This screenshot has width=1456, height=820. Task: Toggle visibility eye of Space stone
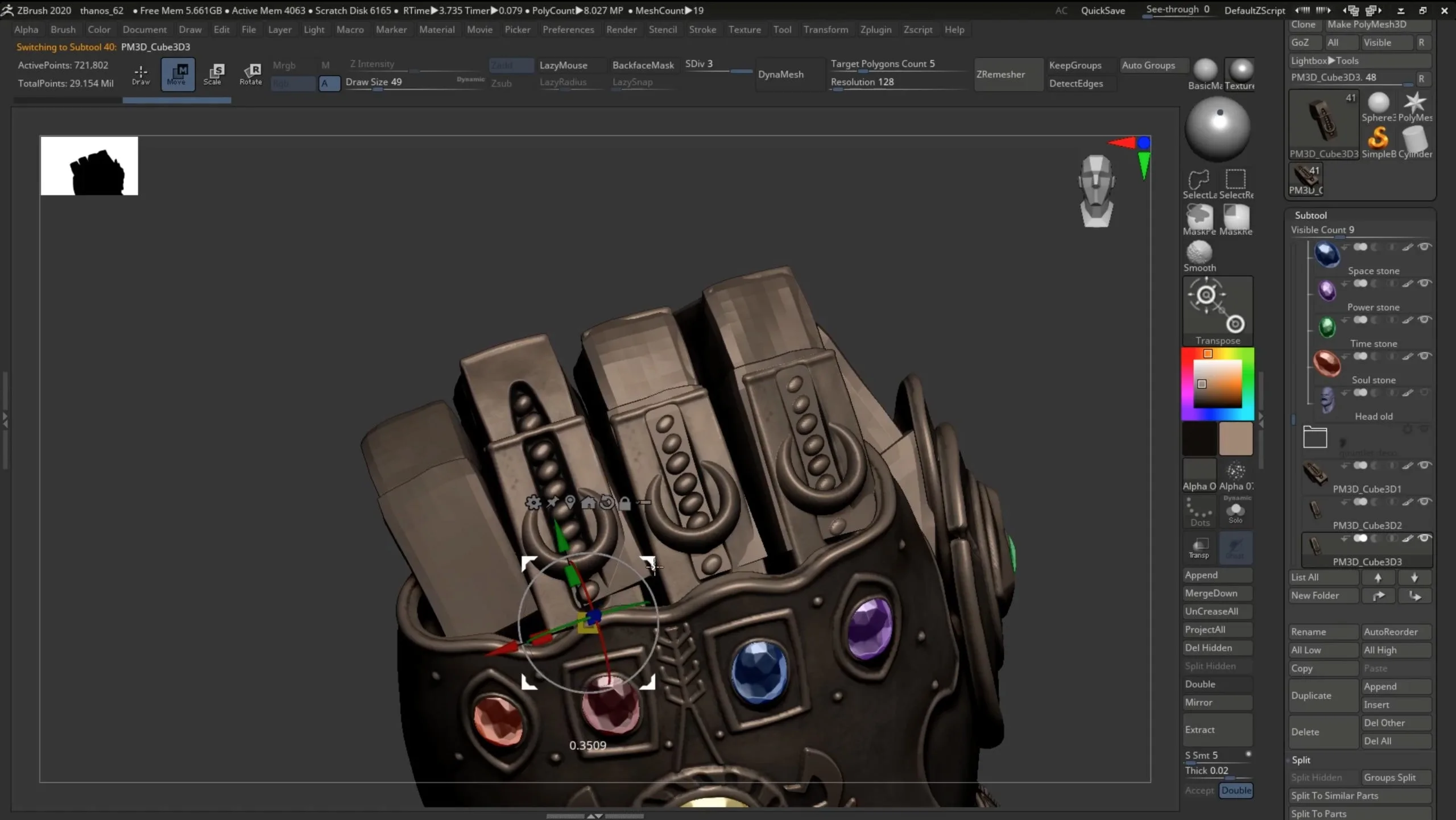tap(1424, 247)
